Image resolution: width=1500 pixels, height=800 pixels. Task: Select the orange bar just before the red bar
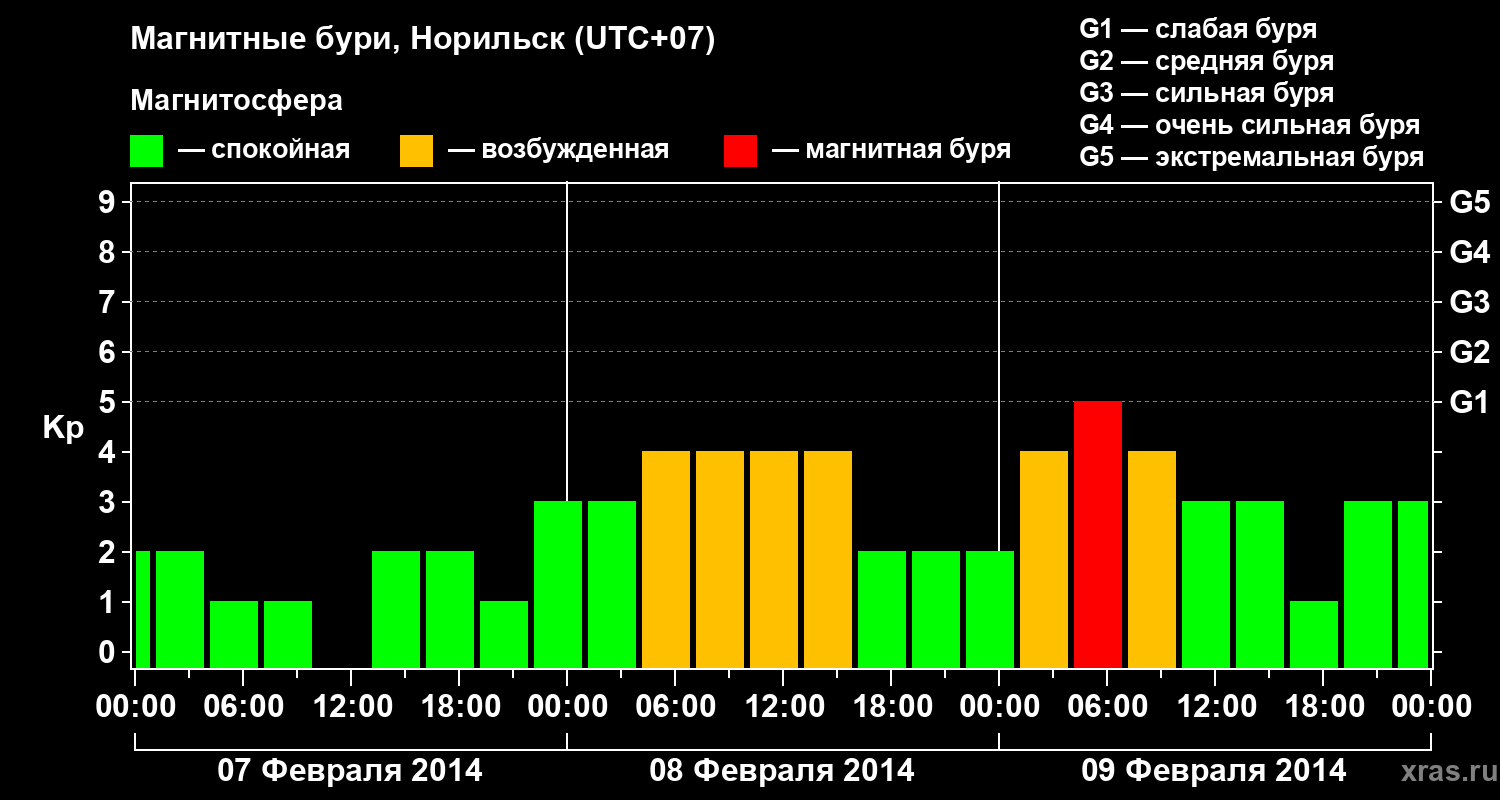click(1044, 560)
